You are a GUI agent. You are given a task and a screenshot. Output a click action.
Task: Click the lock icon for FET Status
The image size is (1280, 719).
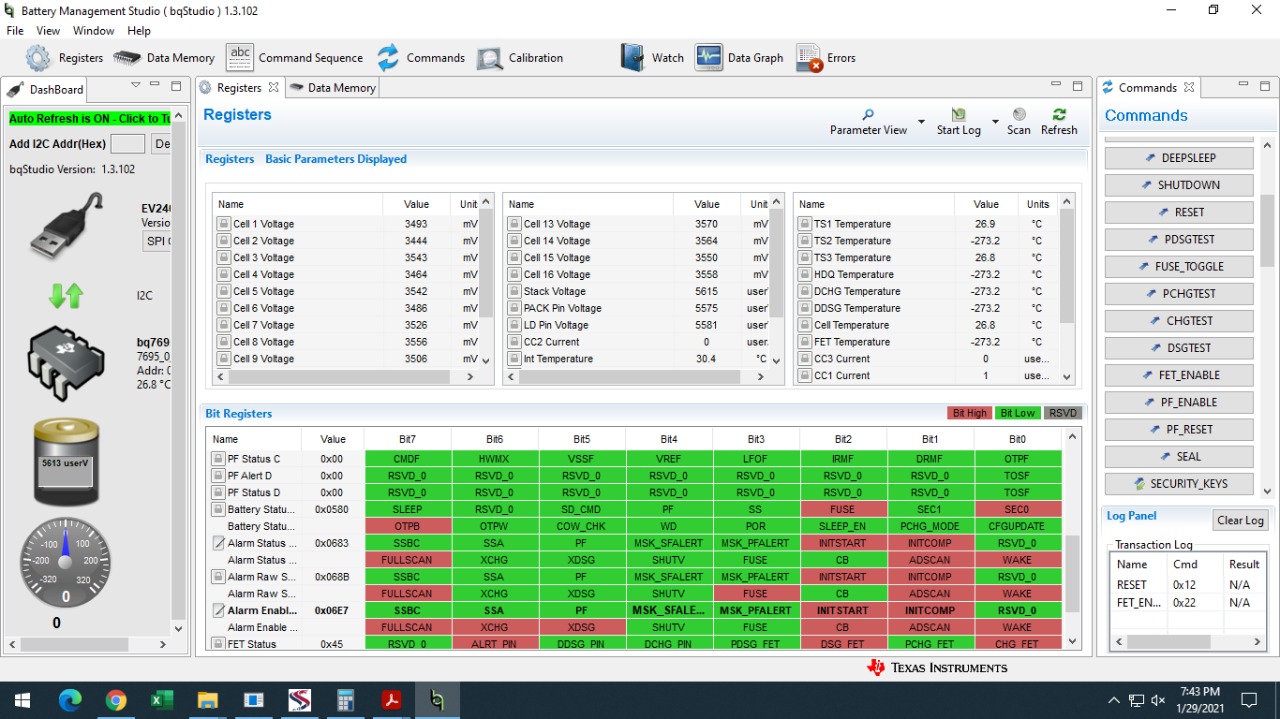coord(218,644)
